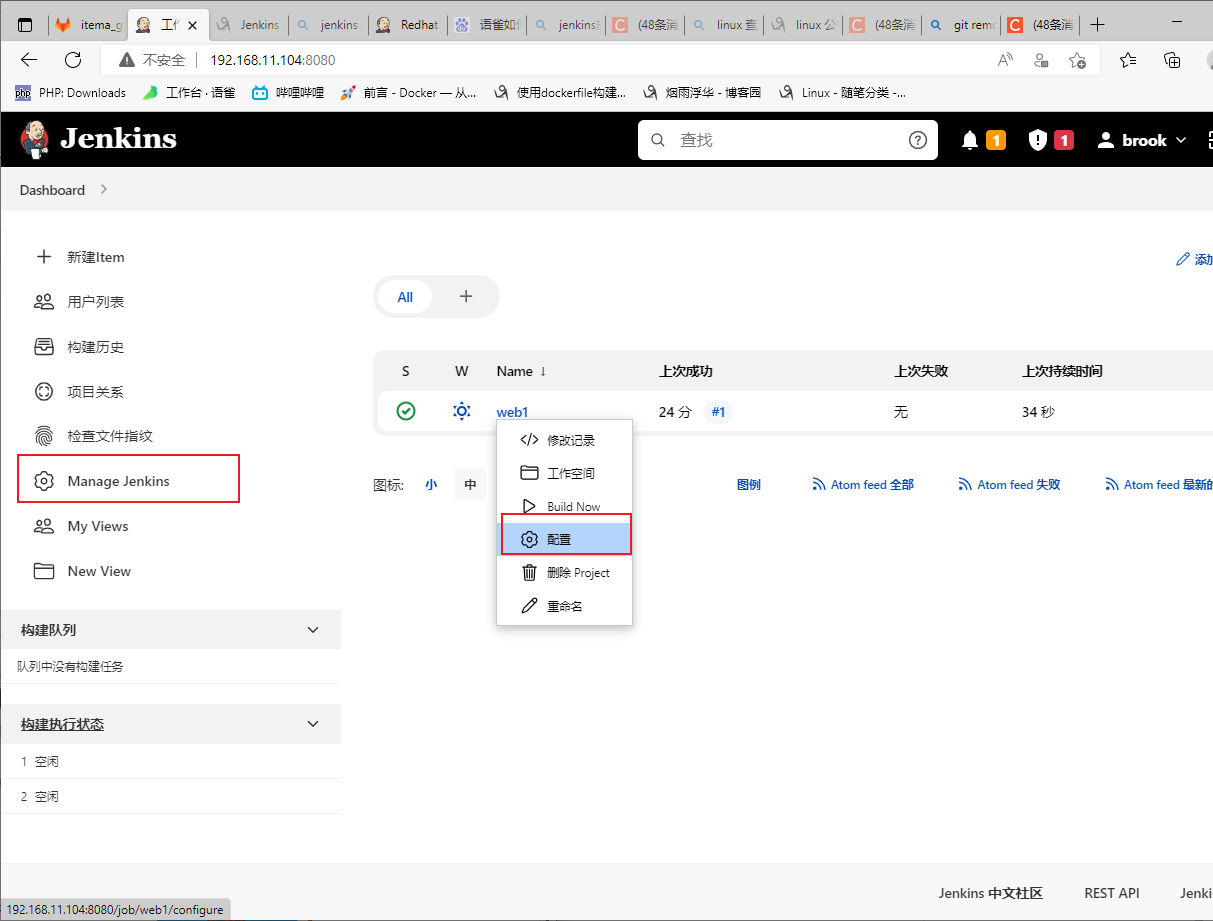This screenshot has width=1213, height=921.
Task: Open Atom feed 全部 link
Action: 863,484
